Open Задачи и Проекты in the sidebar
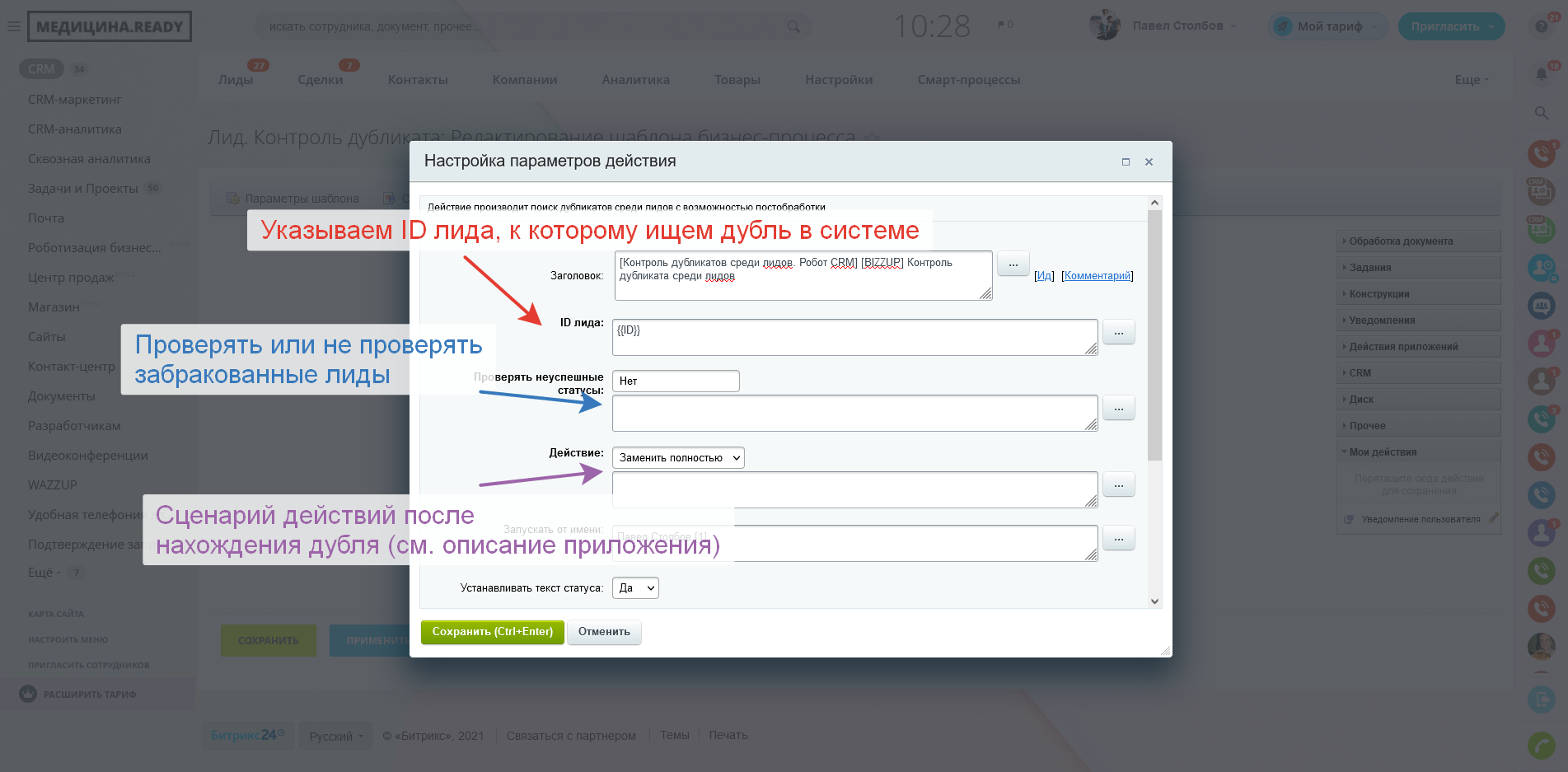Image resolution: width=1568 pixels, height=772 pixels. click(x=83, y=189)
